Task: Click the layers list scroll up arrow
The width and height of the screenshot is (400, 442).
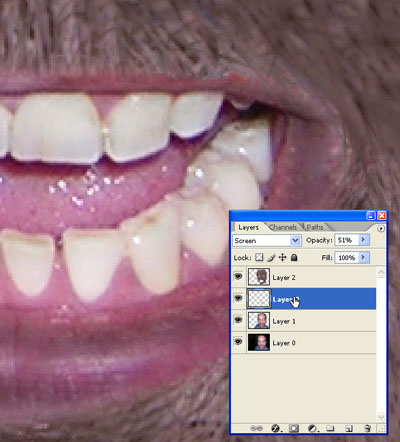Action: (x=381, y=273)
